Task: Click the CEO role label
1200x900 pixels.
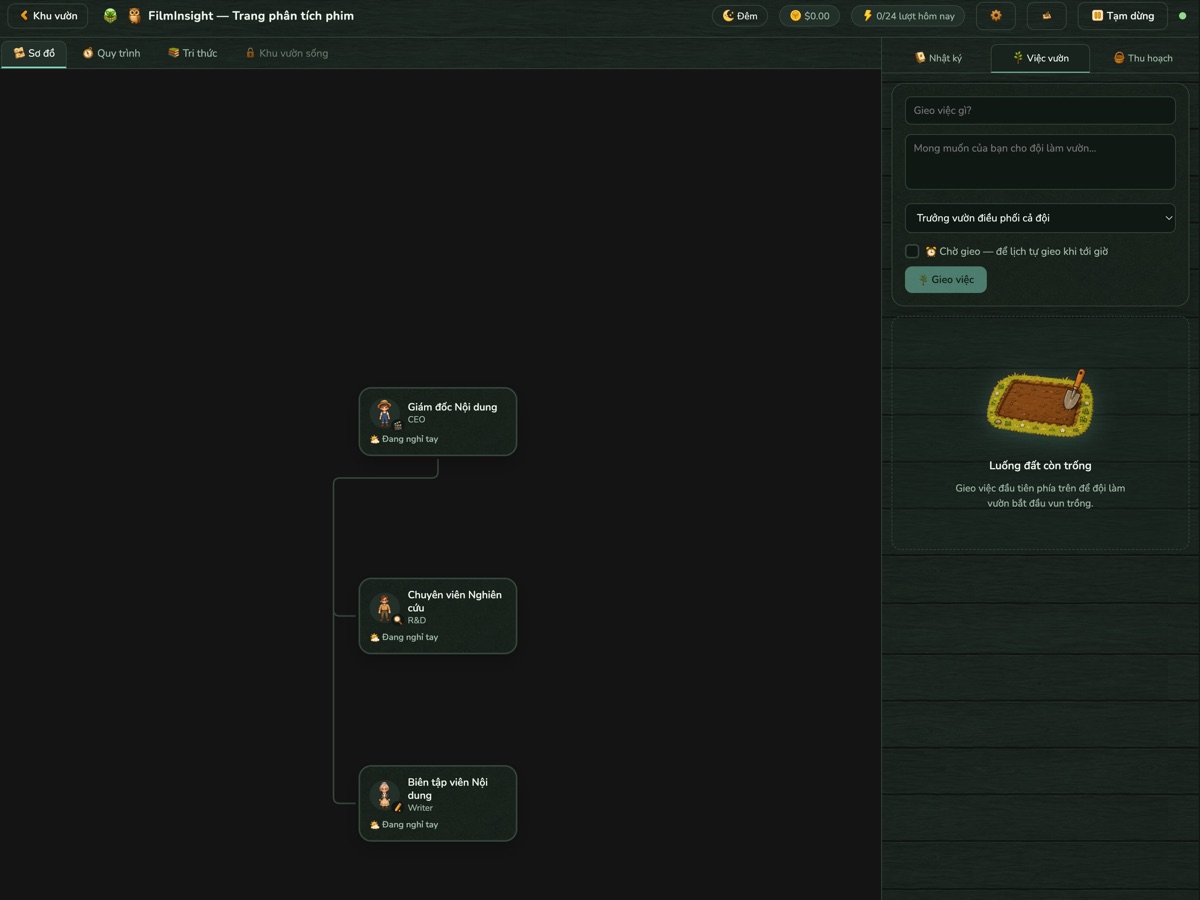Action: (416, 420)
